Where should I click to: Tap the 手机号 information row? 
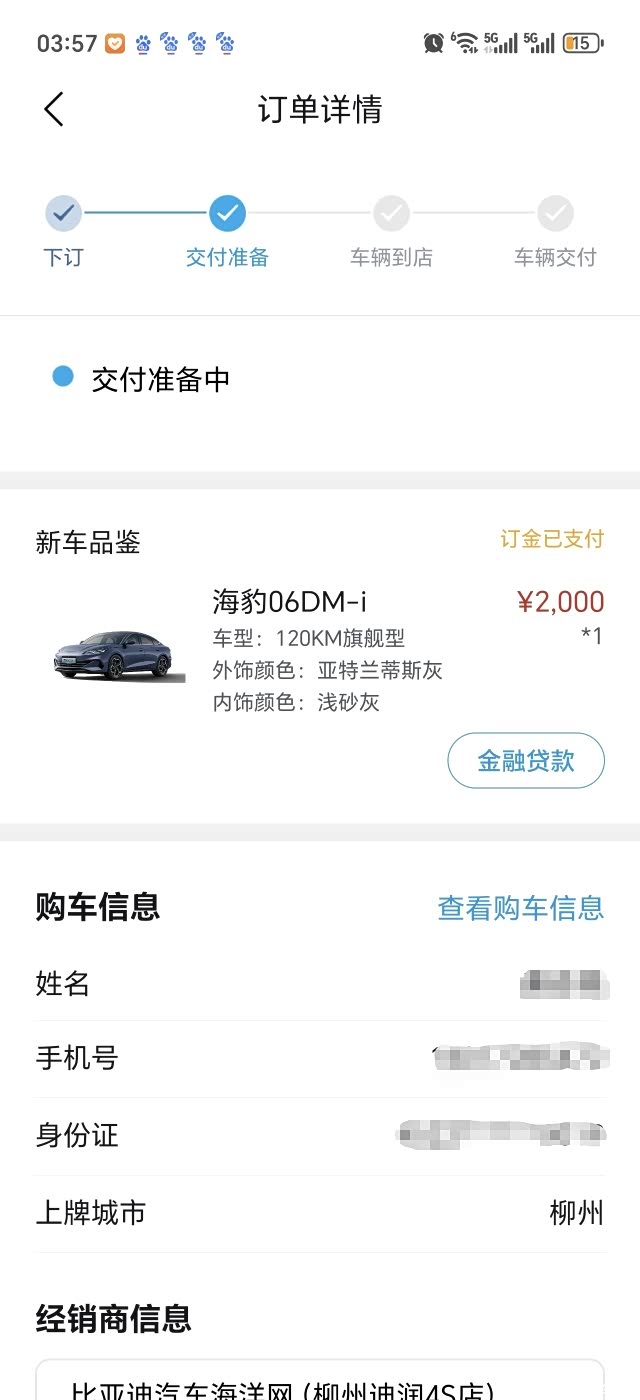pyautogui.click(x=320, y=1058)
